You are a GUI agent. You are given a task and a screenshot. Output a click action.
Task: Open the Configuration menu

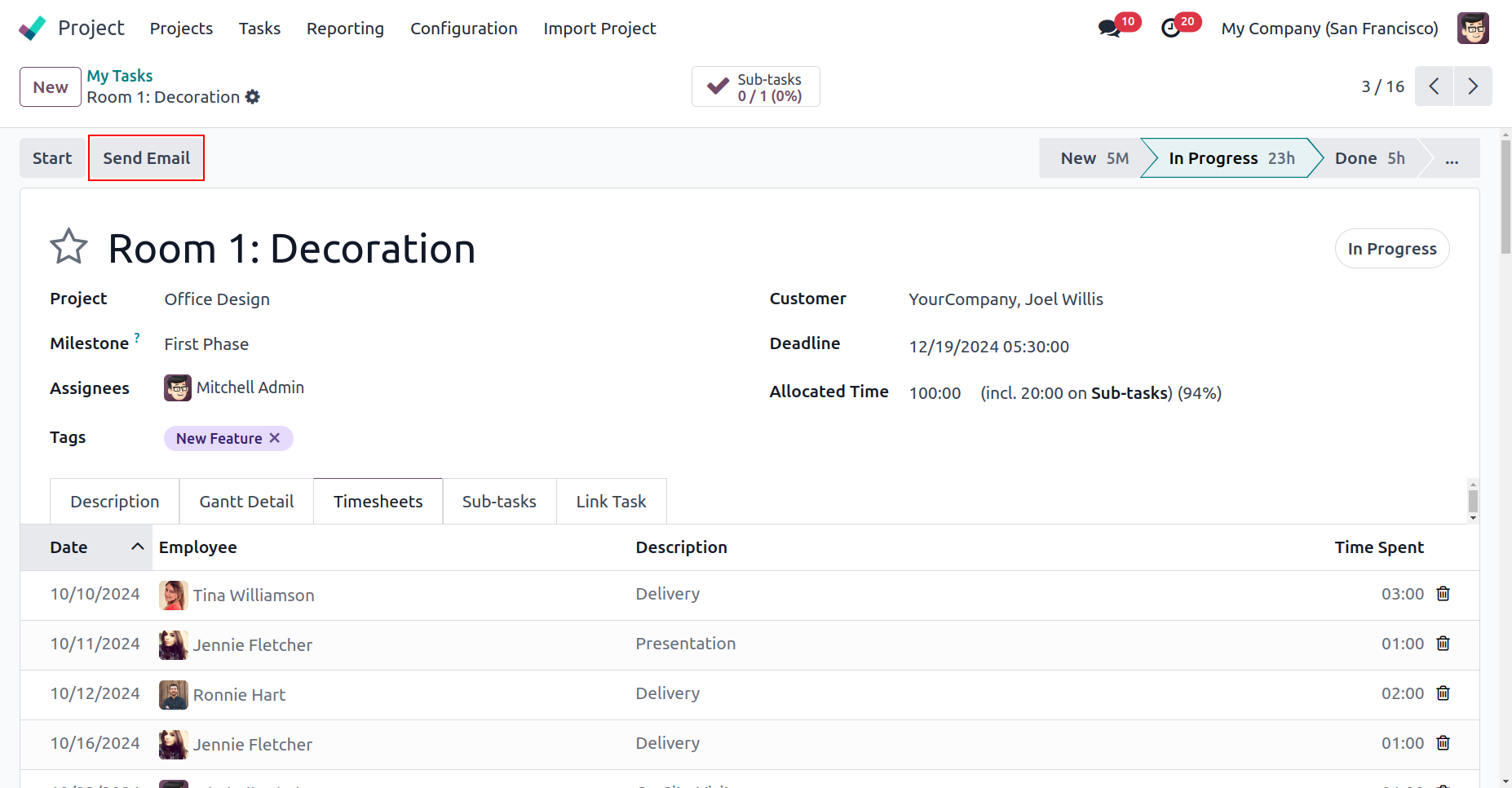(x=463, y=29)
